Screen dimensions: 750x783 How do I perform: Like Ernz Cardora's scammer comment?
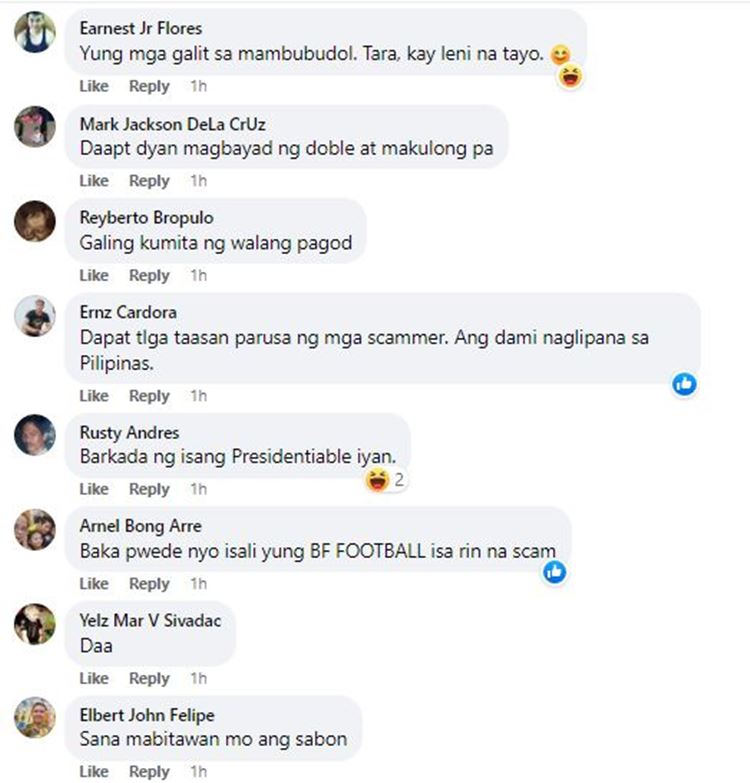coord(94,396)
